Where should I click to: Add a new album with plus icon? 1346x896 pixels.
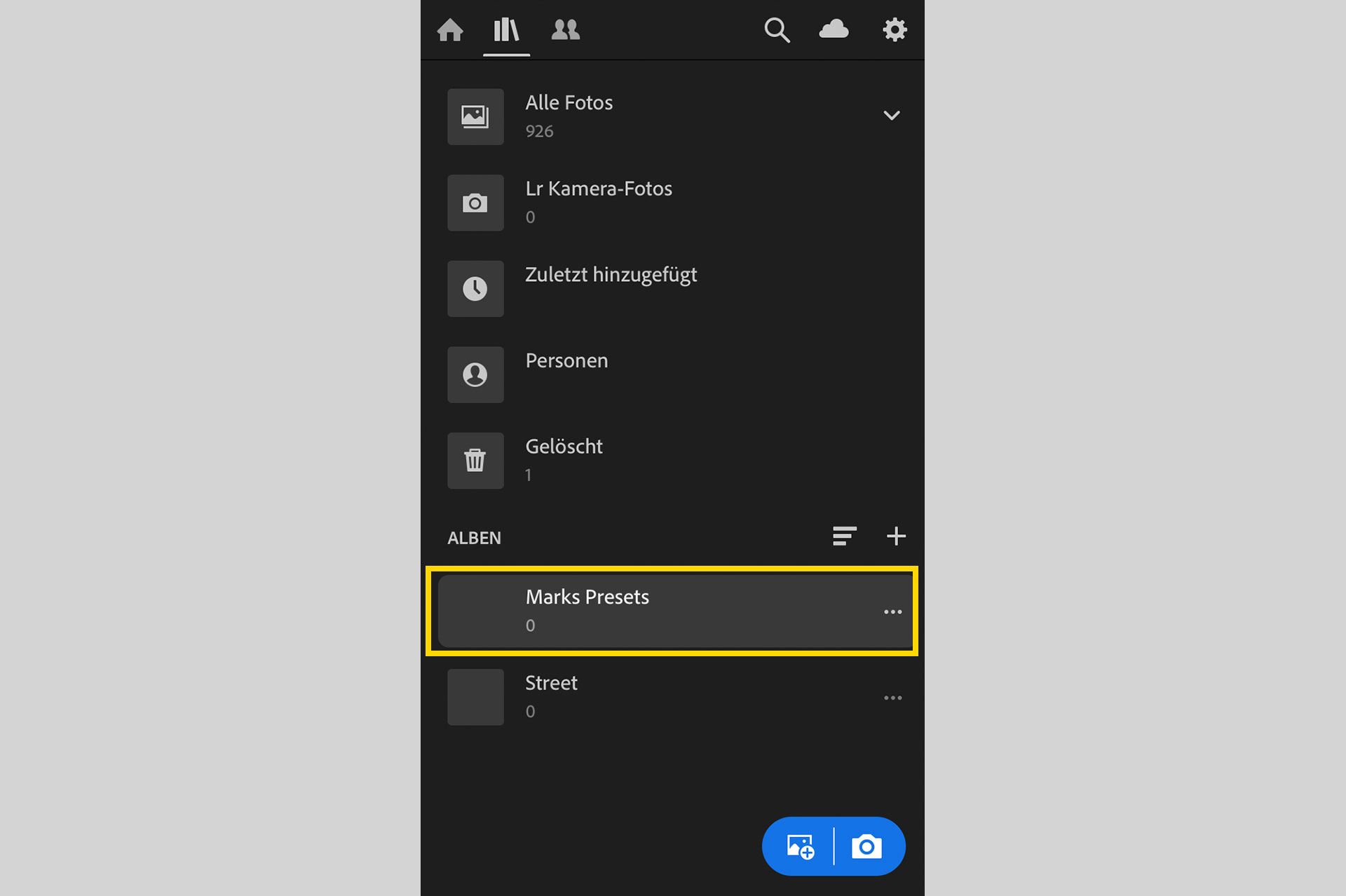(x=896, y=536)
